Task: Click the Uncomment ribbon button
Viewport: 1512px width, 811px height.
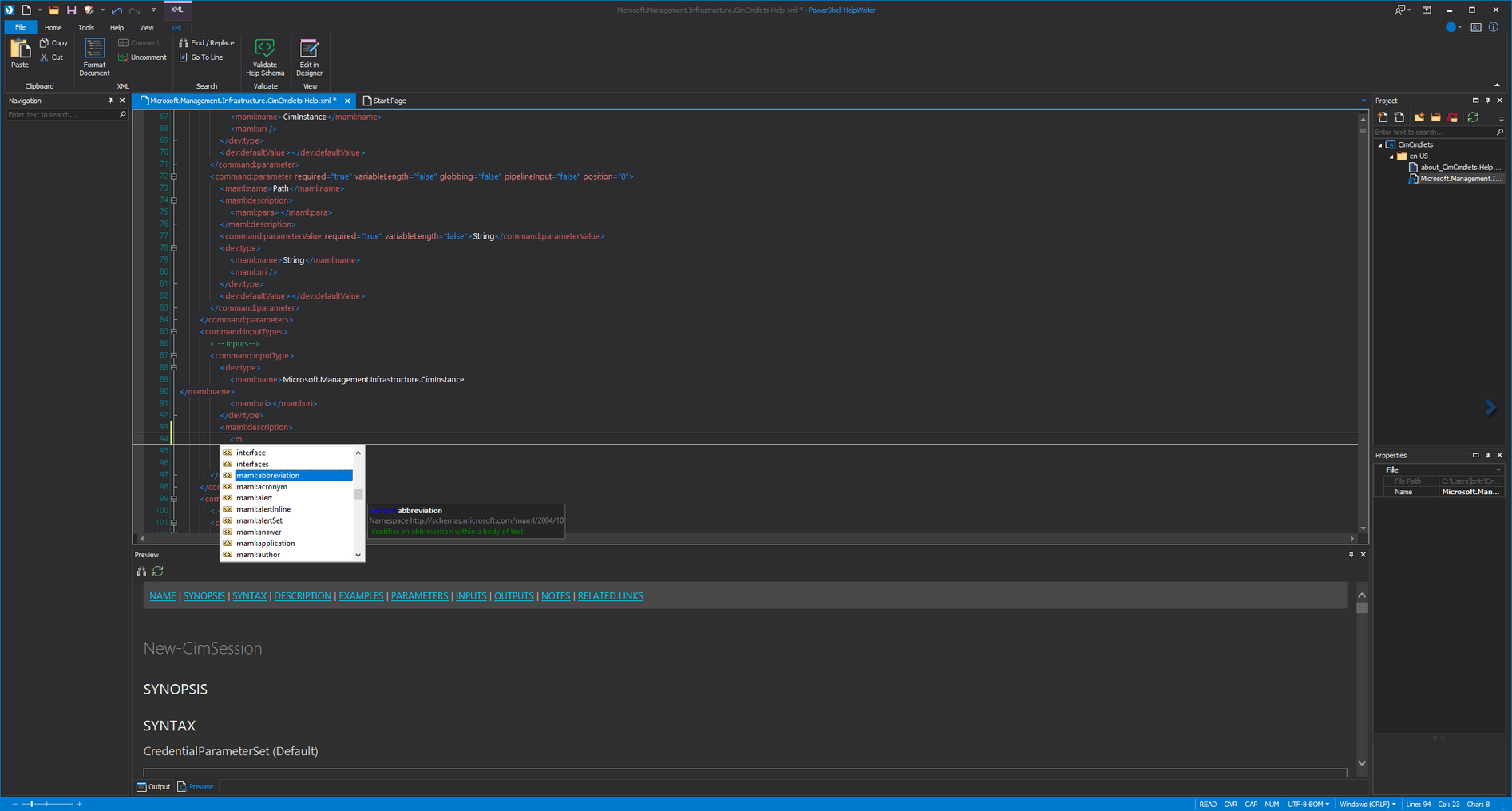Action: click(x=142, y=57)
